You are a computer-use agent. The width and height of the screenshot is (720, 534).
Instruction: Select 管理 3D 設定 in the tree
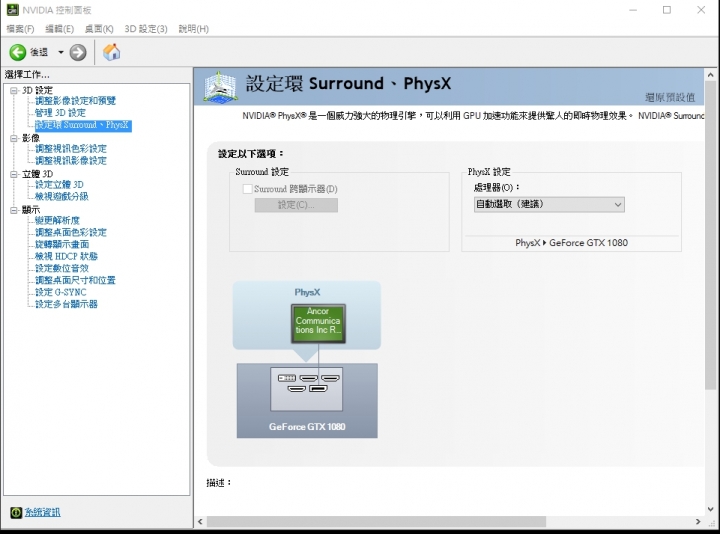[60, 112]
